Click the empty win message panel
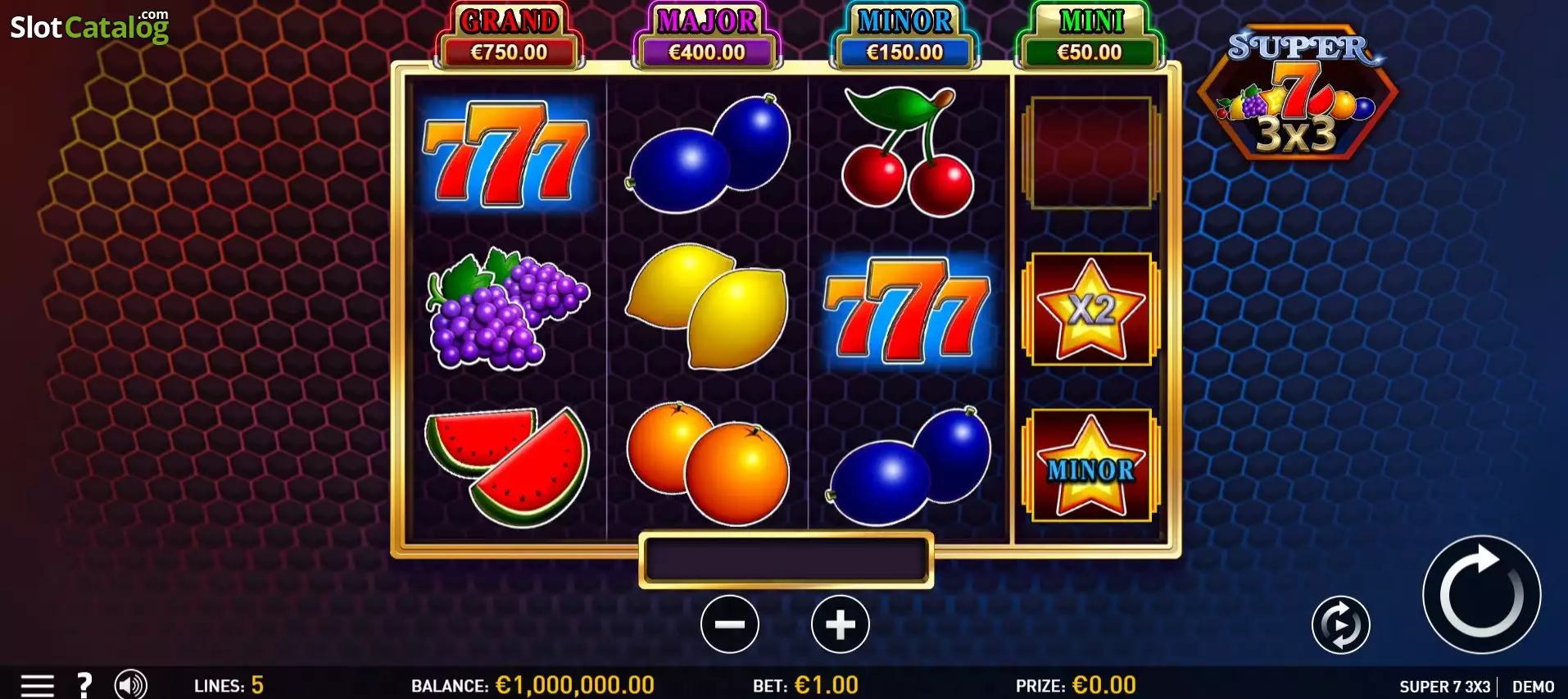Screen dimensions: 1568x699 [786, 561]
